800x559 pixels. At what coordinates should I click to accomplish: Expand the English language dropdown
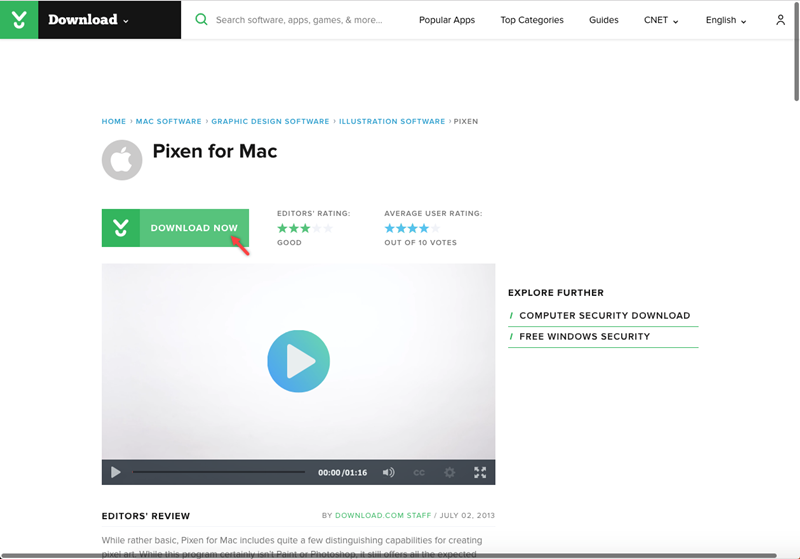pyautogui.click(x=726, y=20)
